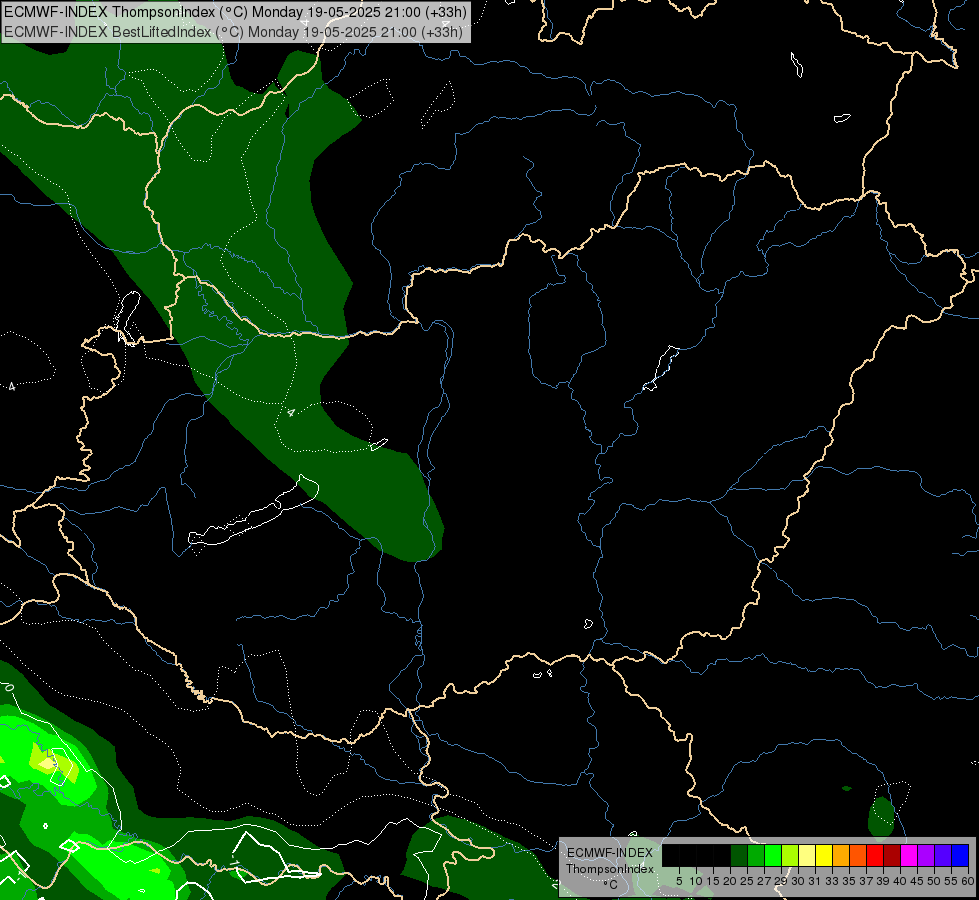979x900 pixels.
Task: Select the pure yellow 31–33 legend swatch
Action: [824, 855]
